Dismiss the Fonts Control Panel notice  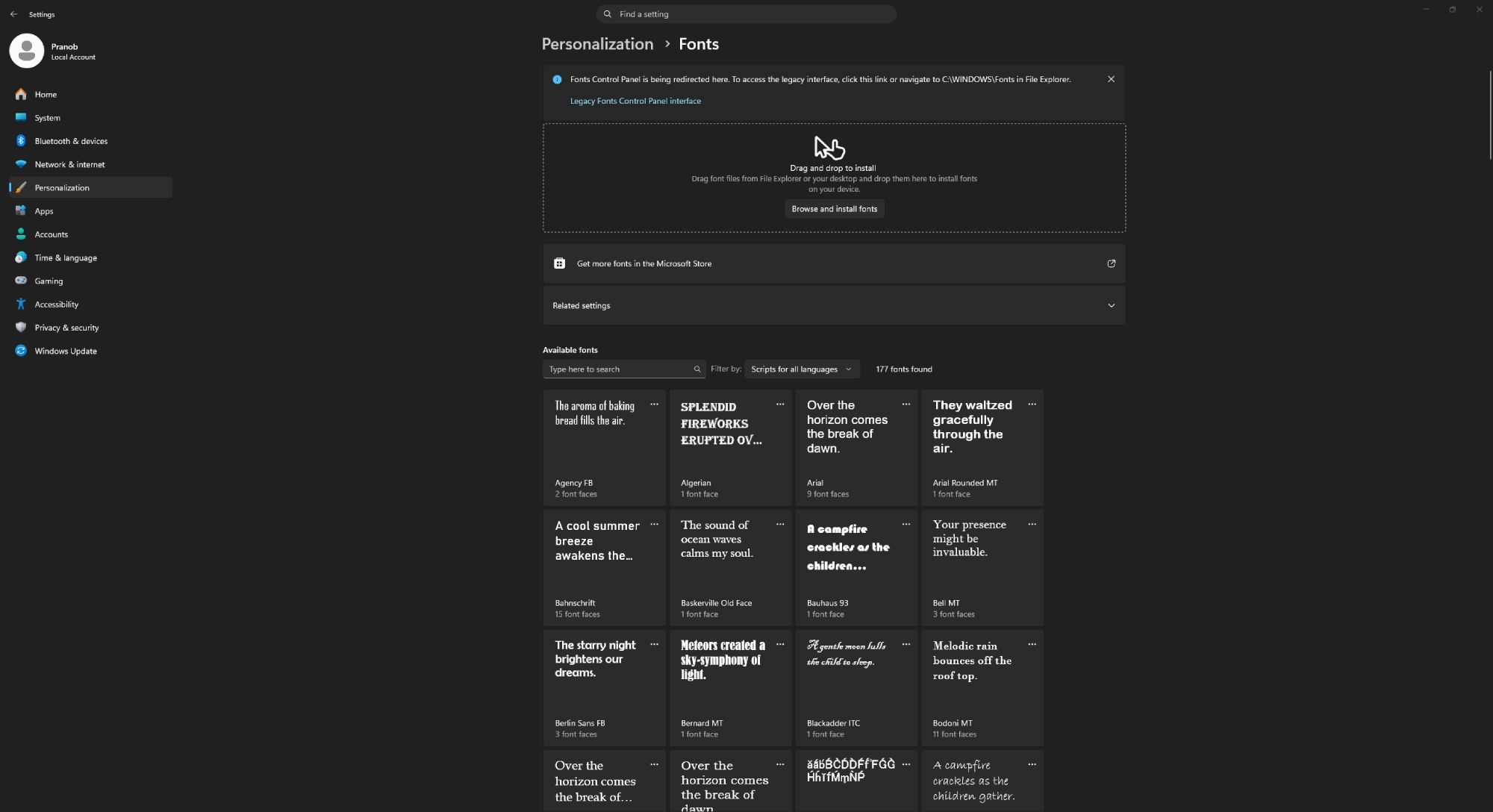(x=1111, y=79)
